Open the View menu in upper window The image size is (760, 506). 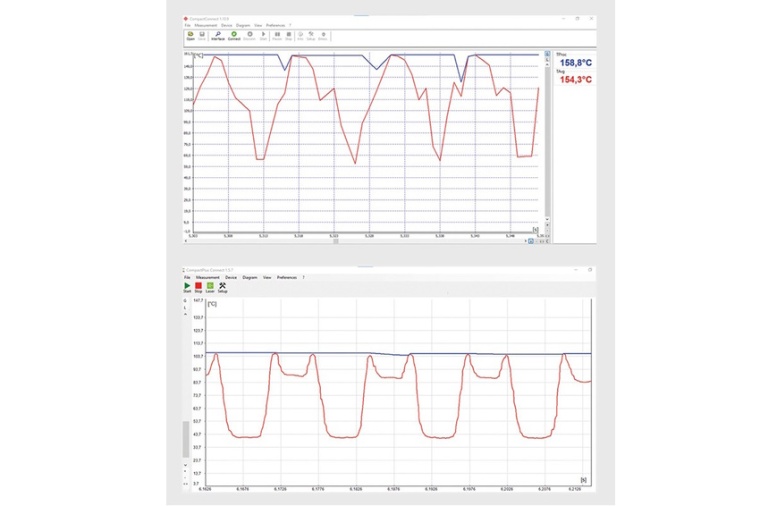click(x=258, y=24)
